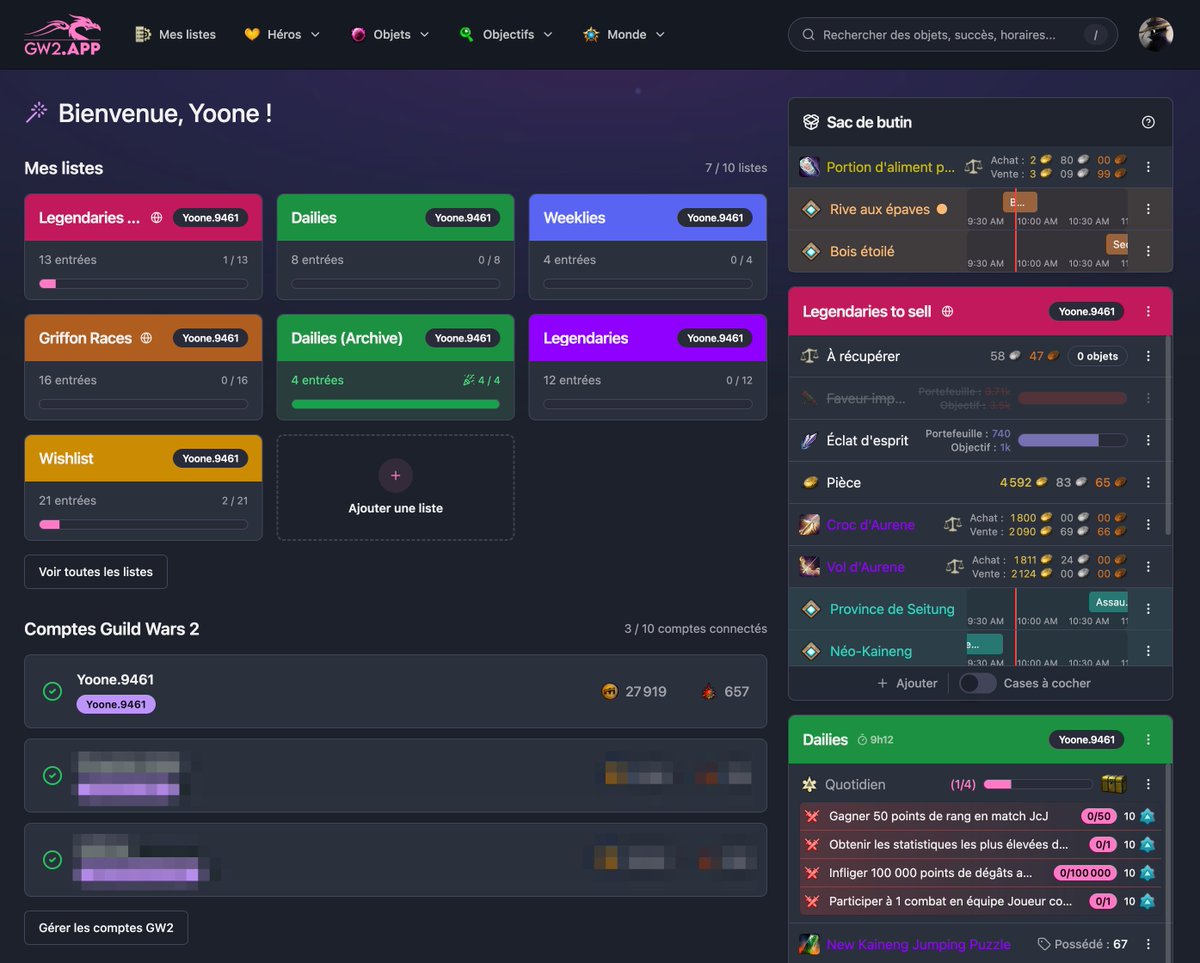Click the Yoone.9461 tag on Weeklies card
1200x963 pixels.
(x=715, y=218)
